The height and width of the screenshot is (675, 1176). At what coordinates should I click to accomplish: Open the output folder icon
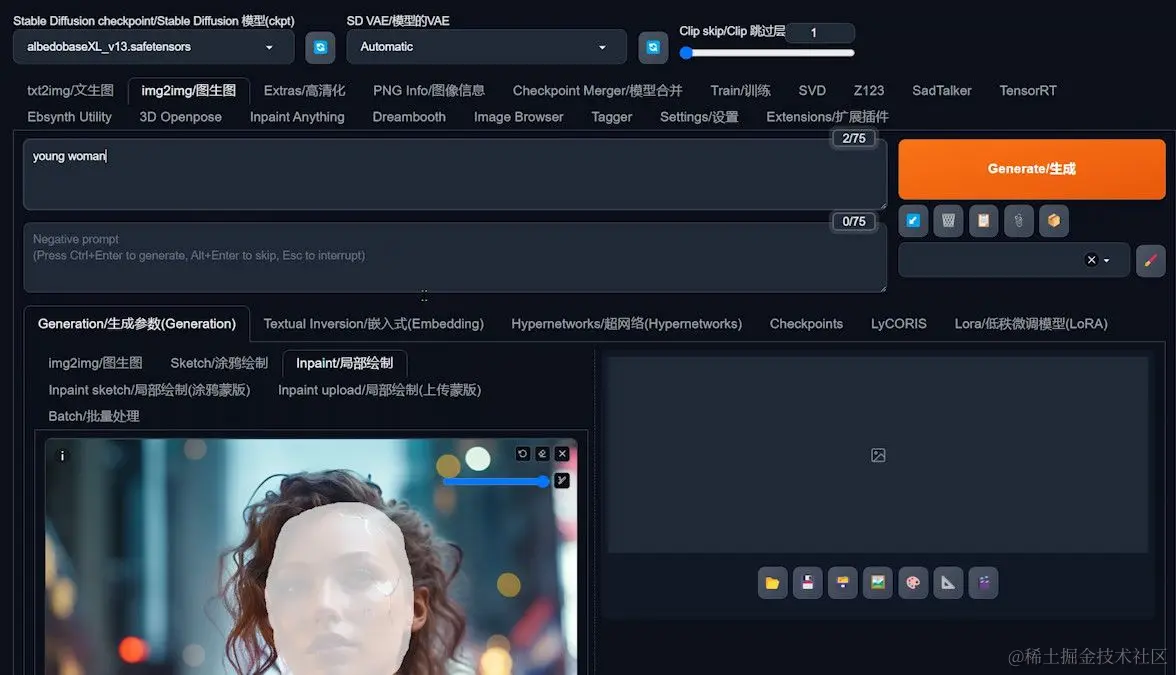[x=772, y=583]
